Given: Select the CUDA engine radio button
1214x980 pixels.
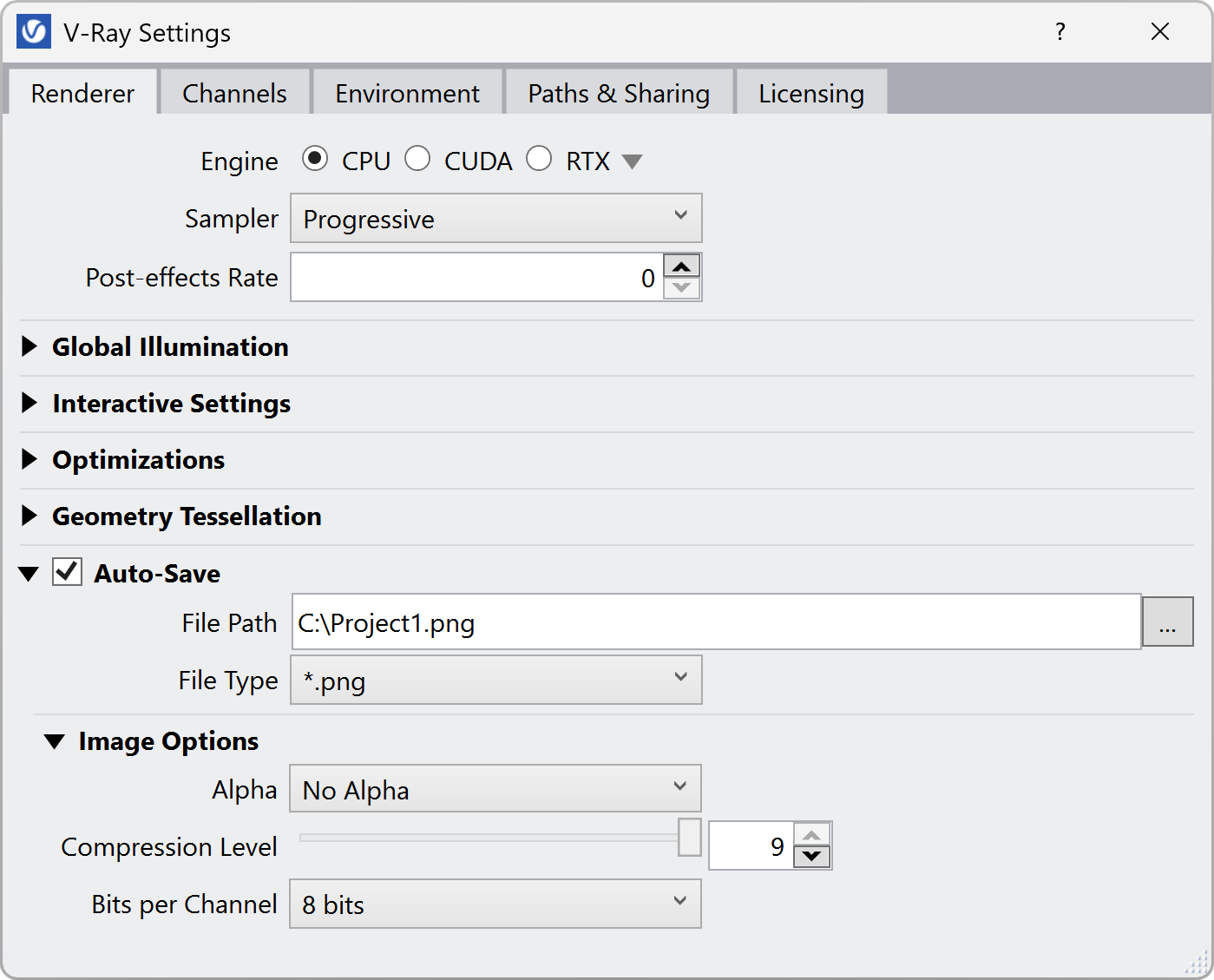Looking at the screenshot, I should (417, 159).
